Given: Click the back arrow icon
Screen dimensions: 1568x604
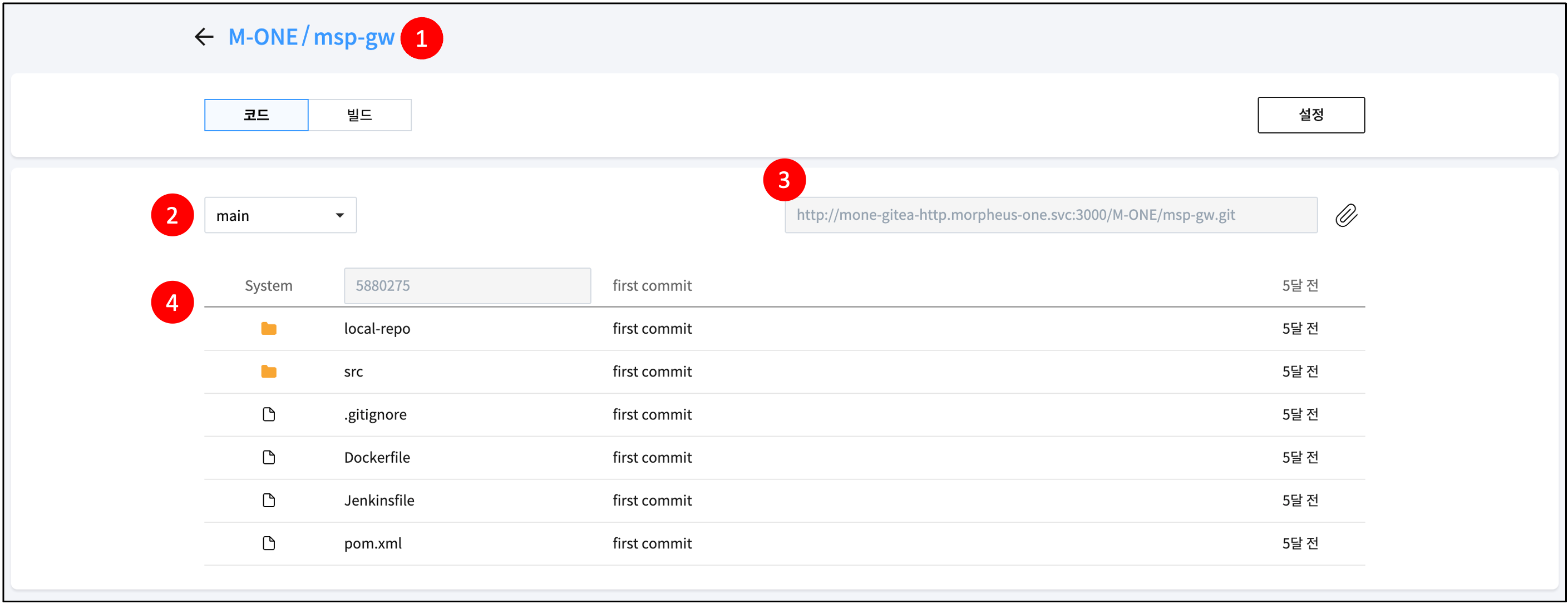Looking at the screenshot, I should pyautogui.click(x=204, y=37).
